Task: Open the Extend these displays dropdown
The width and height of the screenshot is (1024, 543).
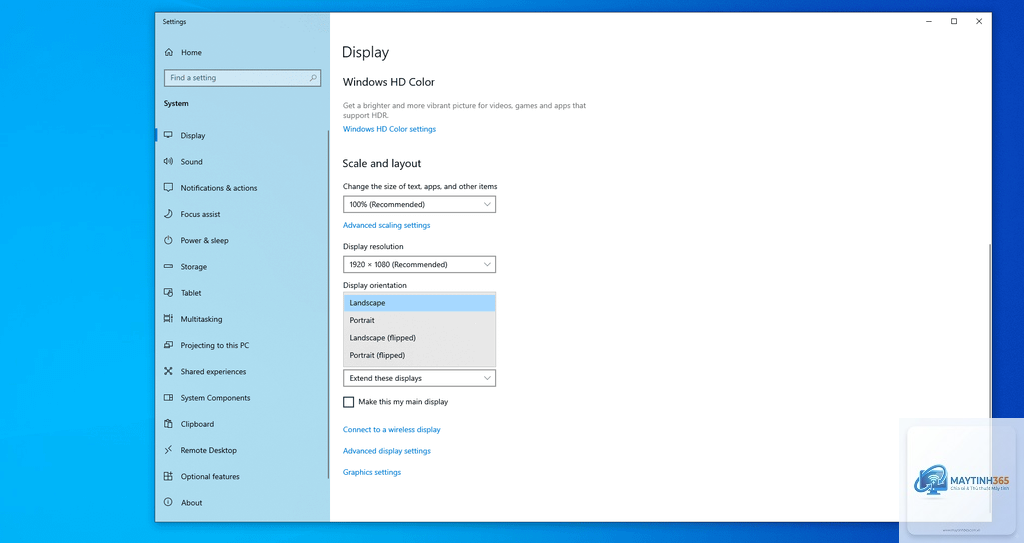Action: tap(419, 378)
